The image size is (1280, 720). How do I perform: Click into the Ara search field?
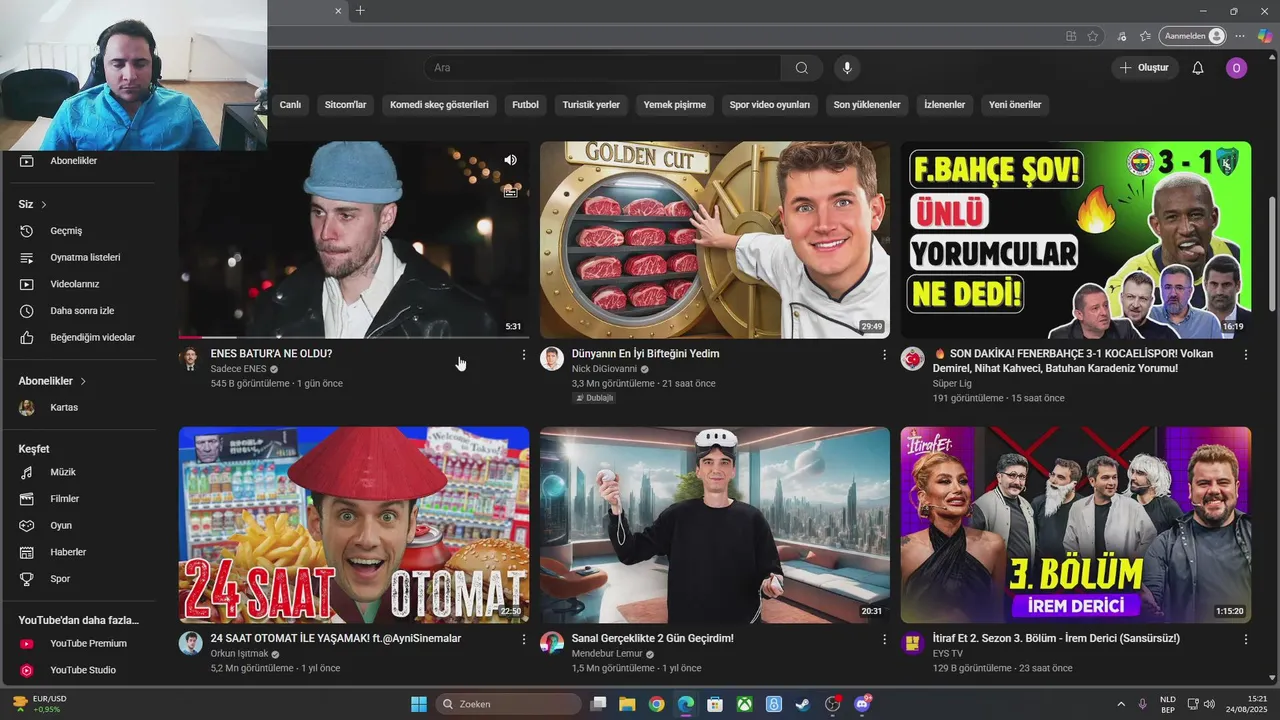pyautogui.click(x=603, y=68)
